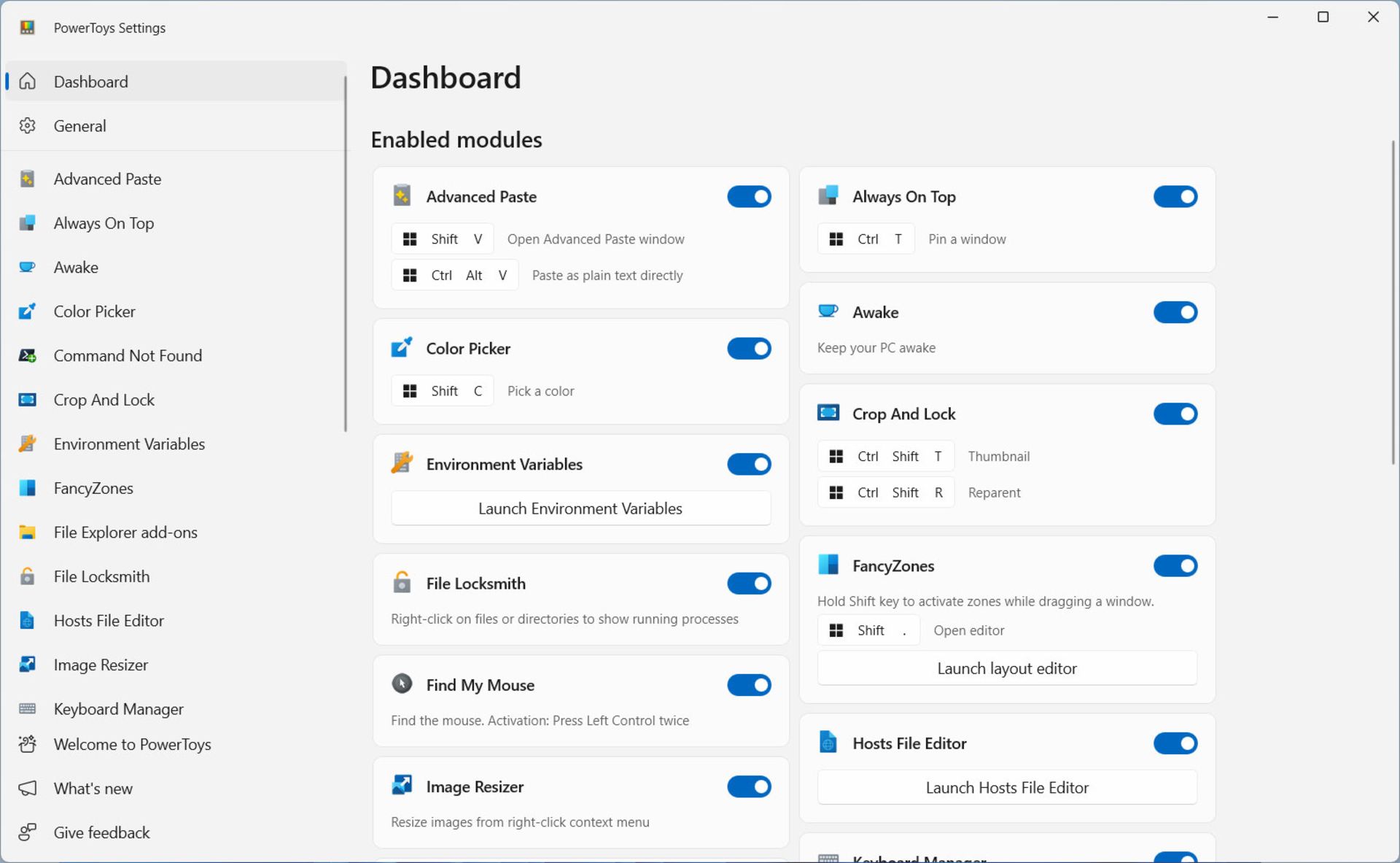
Task: Click the PowerToys app icon
Action: pyautogui.click(x=26, y=27)
